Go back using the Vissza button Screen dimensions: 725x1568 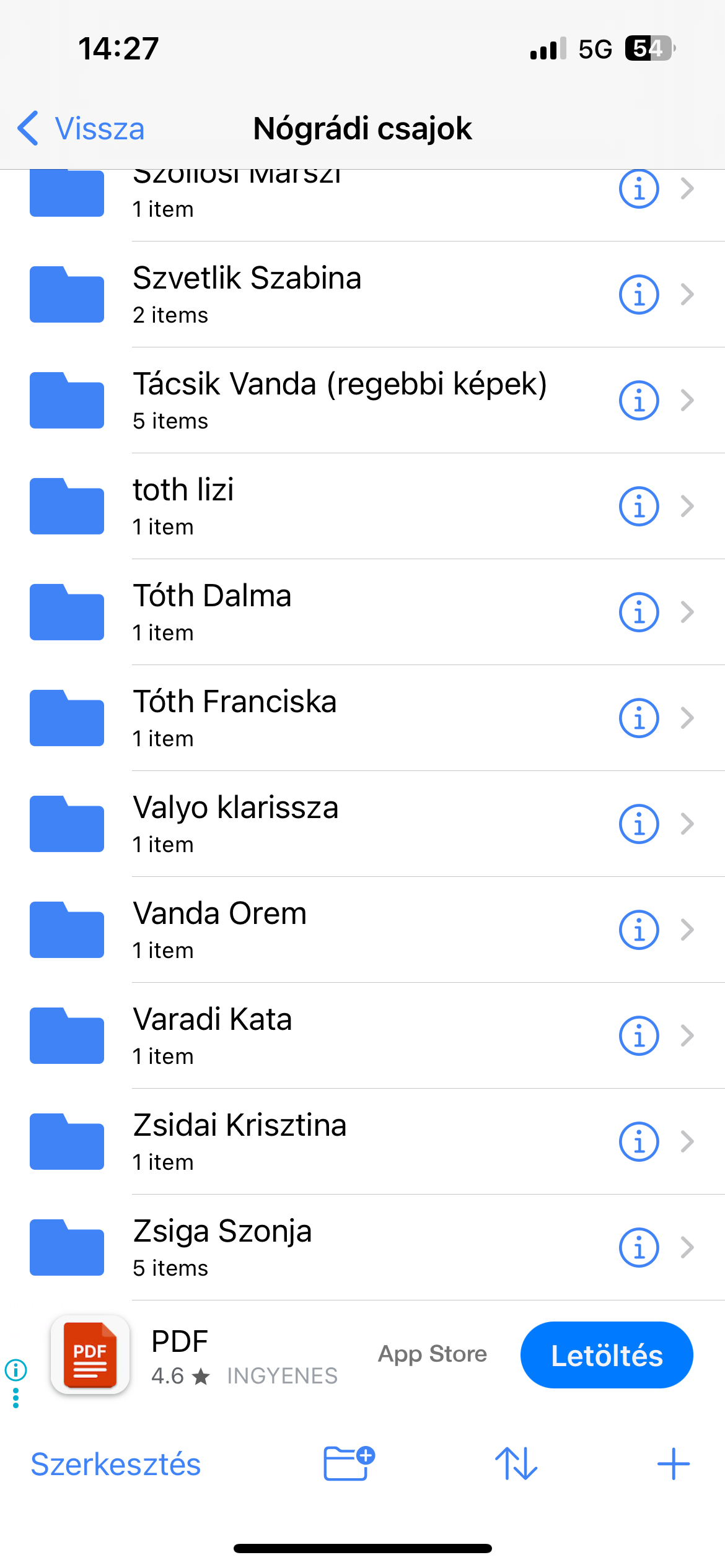[82, 129]
